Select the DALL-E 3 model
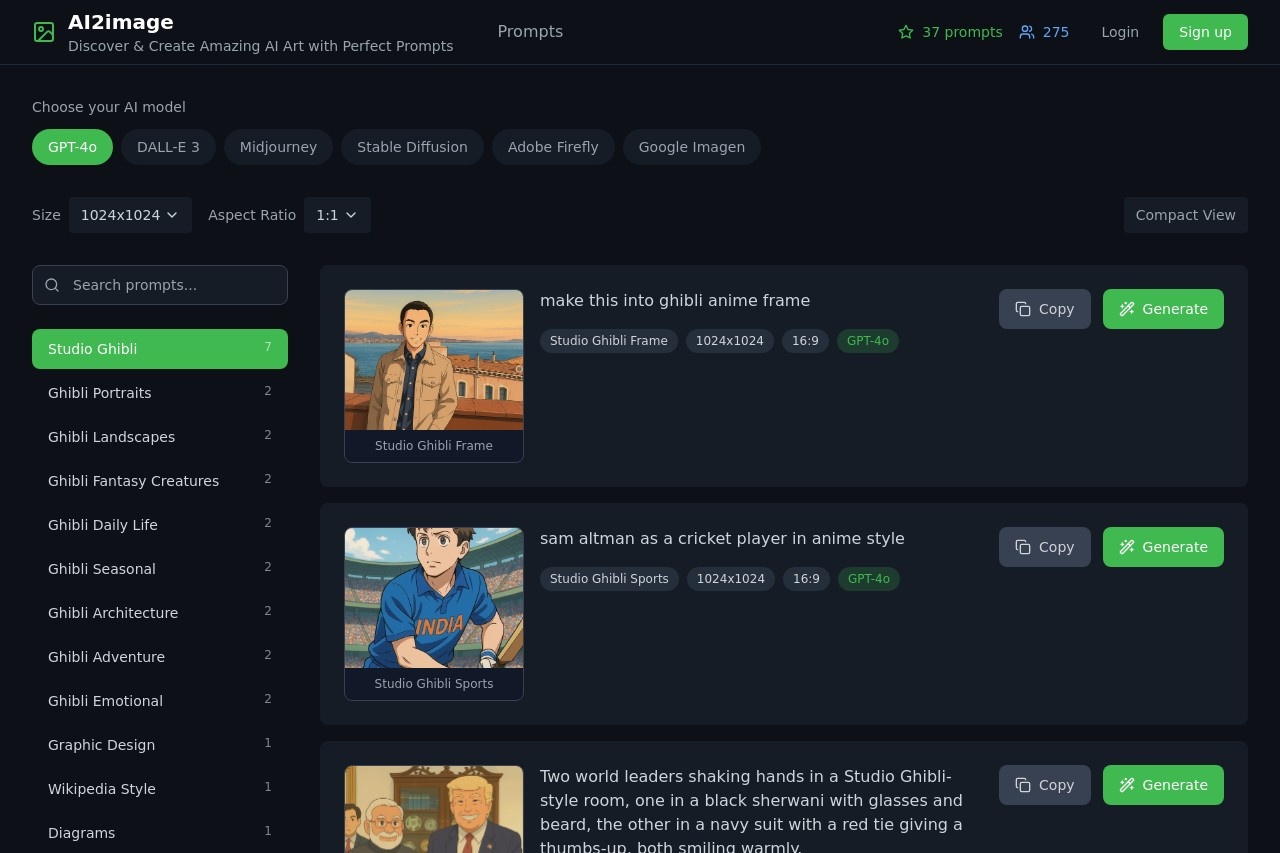The width and height of the screenshot is (1280, 853). pyautogui.click(x=168, y=147)
